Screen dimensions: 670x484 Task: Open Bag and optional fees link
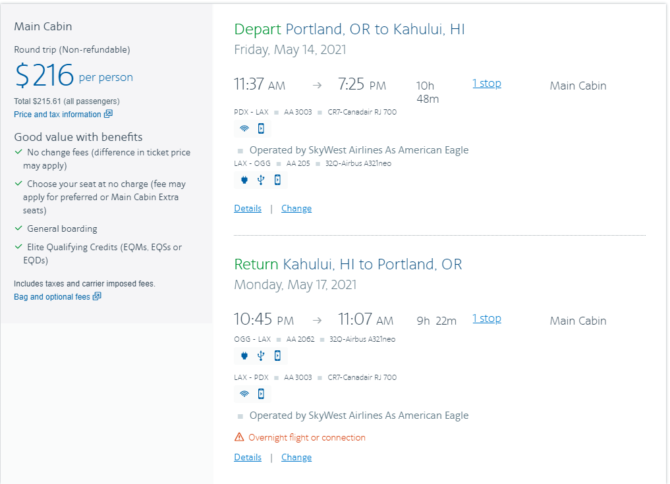pos(52,297)
